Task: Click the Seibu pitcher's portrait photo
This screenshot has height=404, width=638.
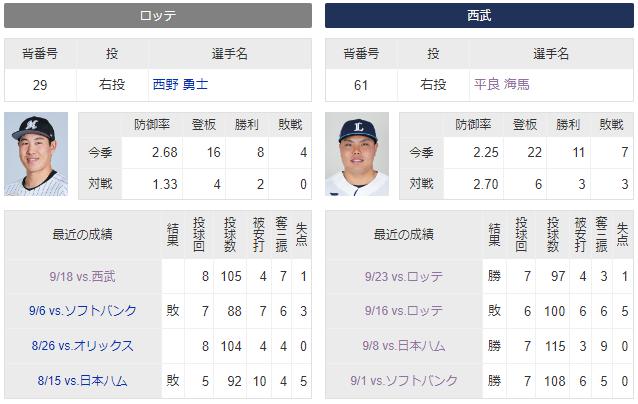Action: pos(357,154)
